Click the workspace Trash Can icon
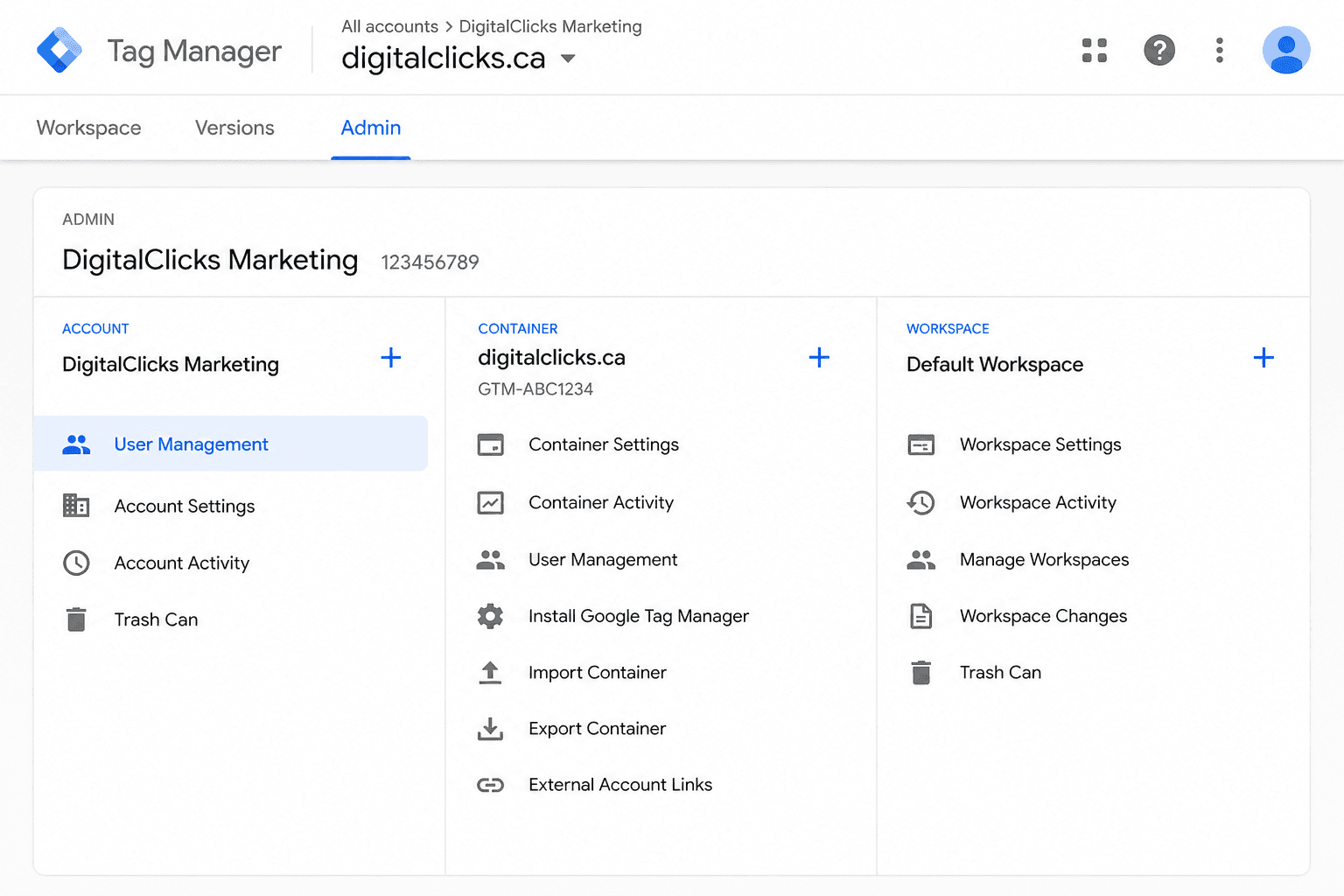Screen dimensions: 1344x896 click(921, 672)
